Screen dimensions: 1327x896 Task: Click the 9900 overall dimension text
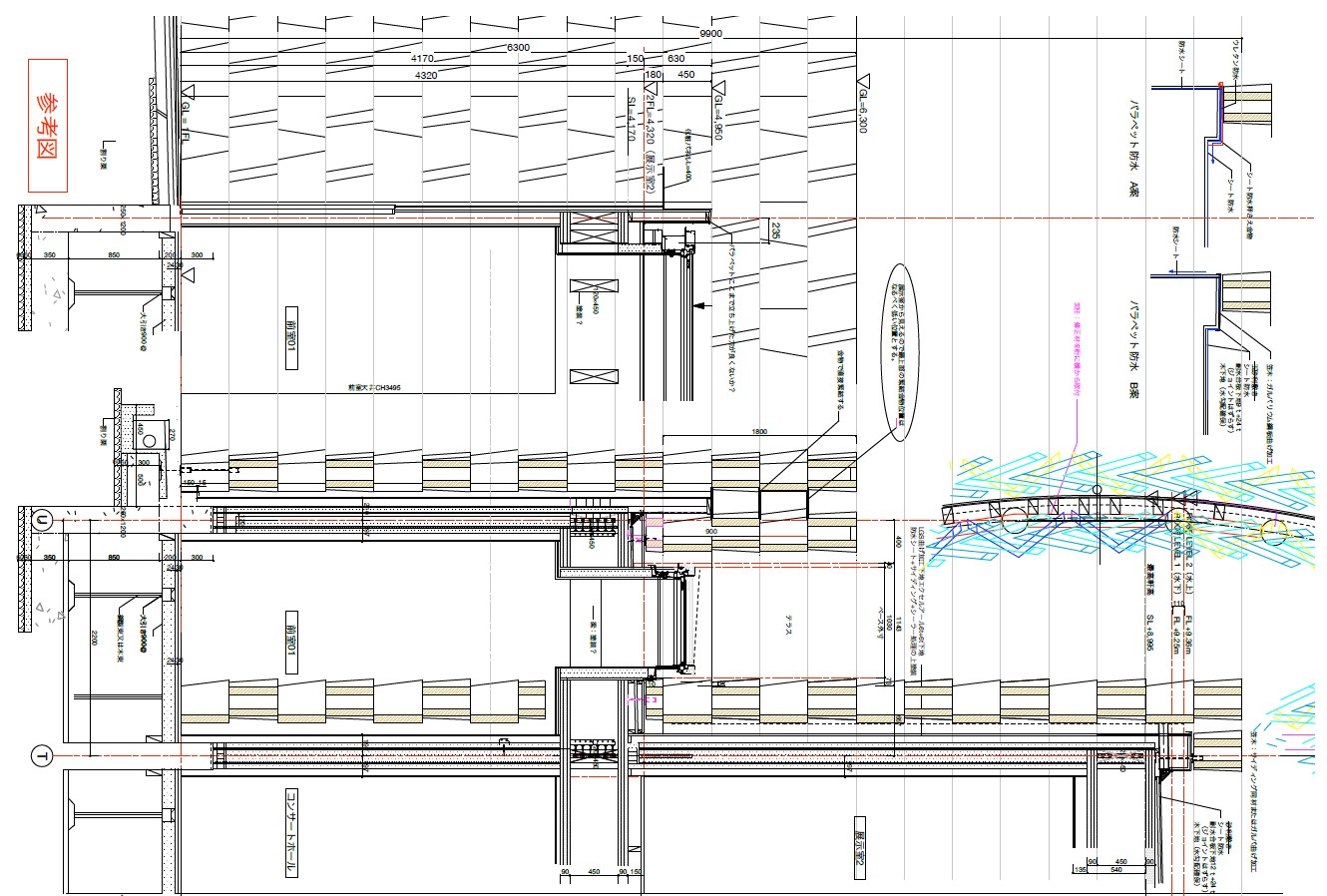click(710, 34)
